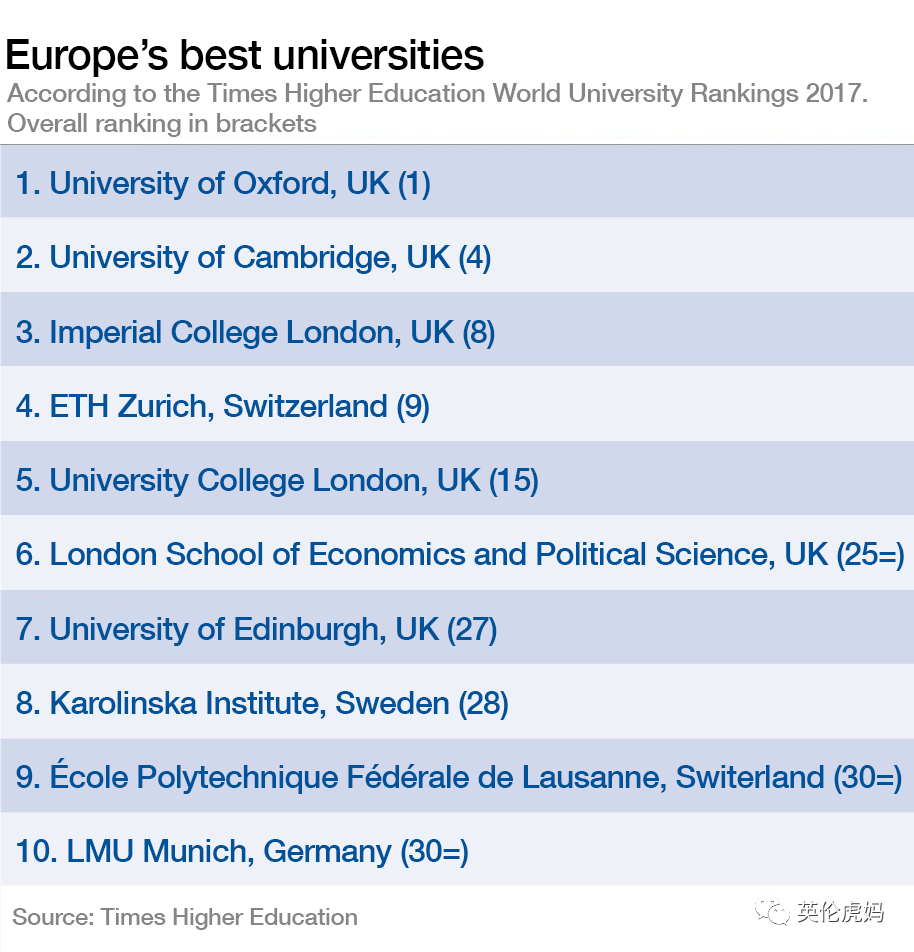Image resolution: width=914 pixels, height=952 pixels.
Task: Select the University of Edinburgh row
Action: click(457, 628)
